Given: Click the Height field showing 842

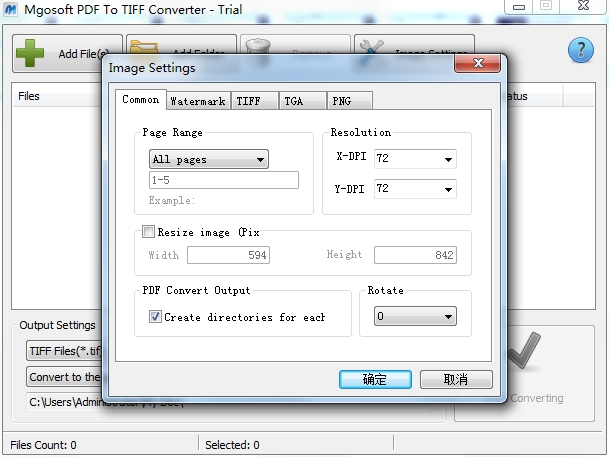Looking at the screenshot, I should (415, 255).
